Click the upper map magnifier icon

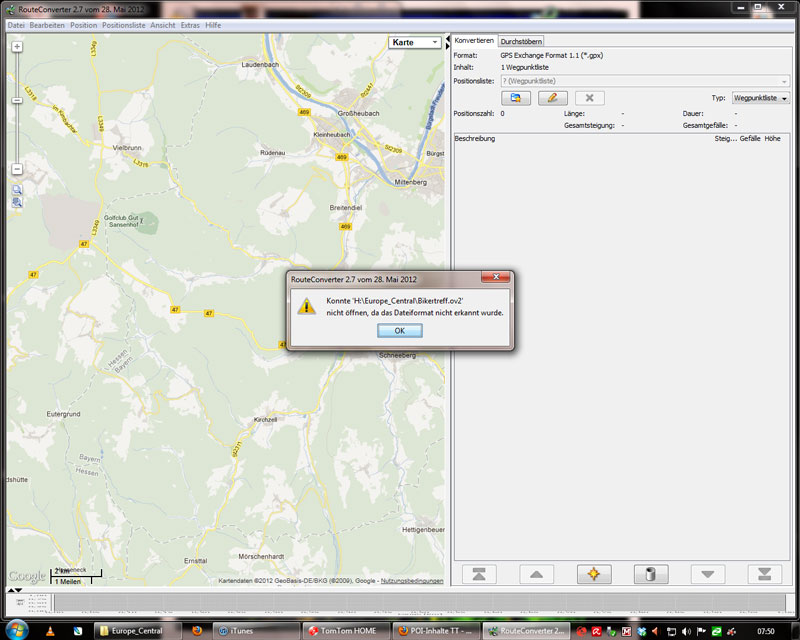point(17,190)
